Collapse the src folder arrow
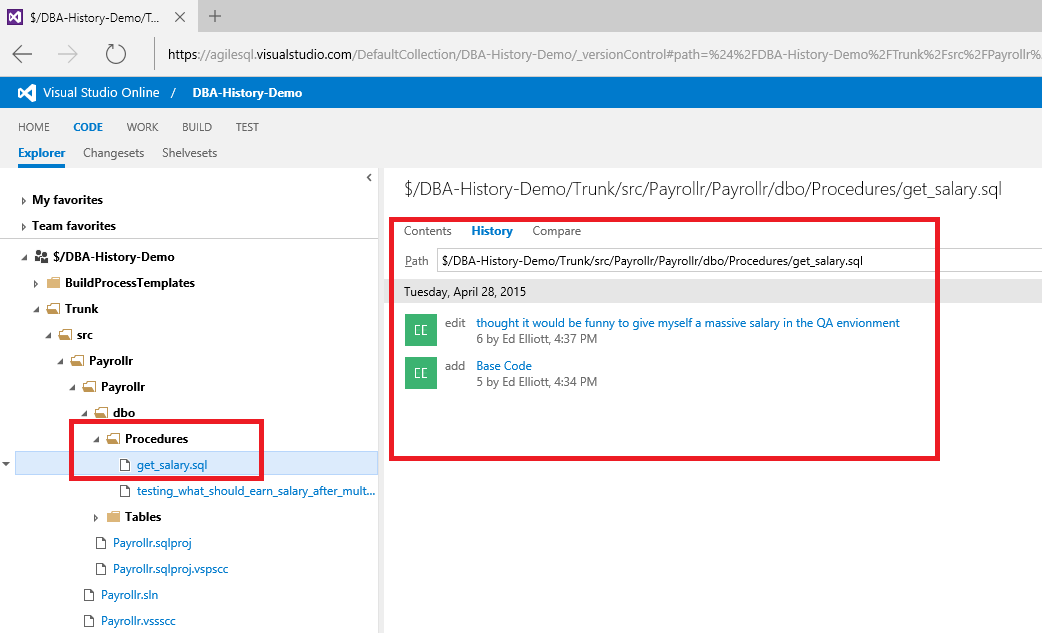This screenshot has width=1042, height=633. coord(49,335)
